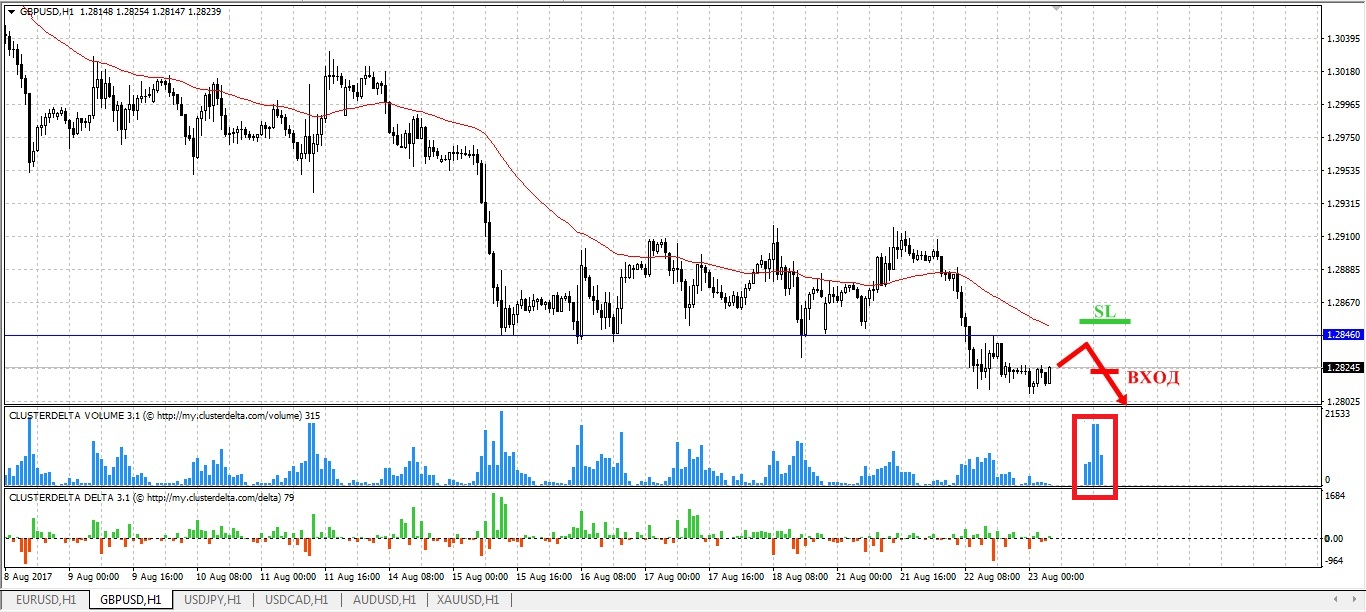The width and height of the screenshot is (1366, 612).
Task: Click the GBPUSD,H1 chart title text
Action: point(47,11)
